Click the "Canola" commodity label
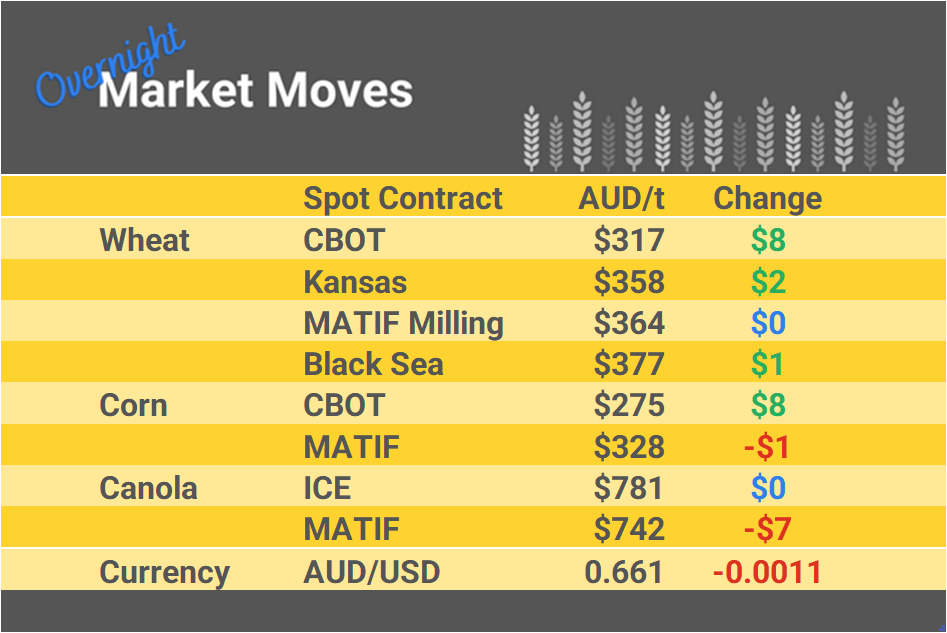The image size is (947, 633). (148, 488)
